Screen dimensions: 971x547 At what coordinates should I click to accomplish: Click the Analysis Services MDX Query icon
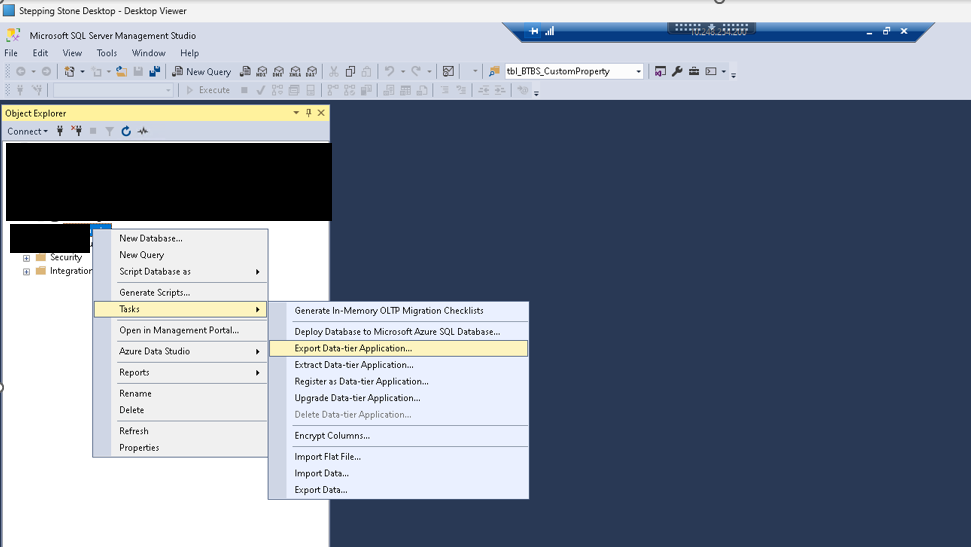(262, 71)
